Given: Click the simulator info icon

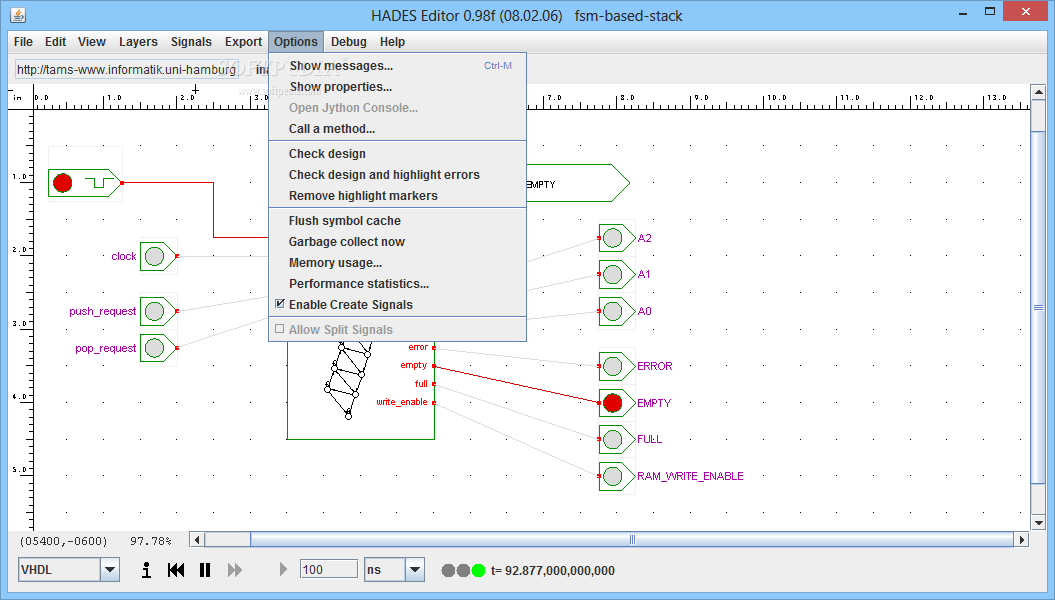Looking at the screenshot, I should click(x=146, y=570).
